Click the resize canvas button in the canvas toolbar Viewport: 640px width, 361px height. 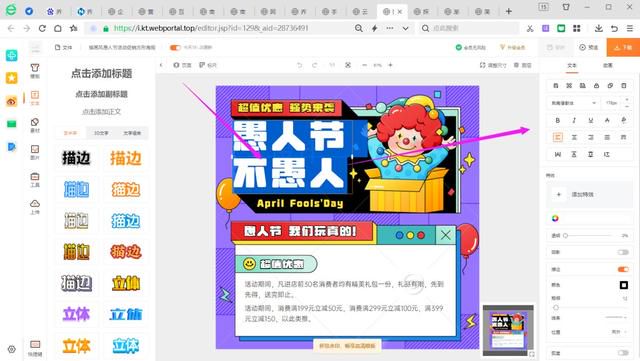[493, 65]
